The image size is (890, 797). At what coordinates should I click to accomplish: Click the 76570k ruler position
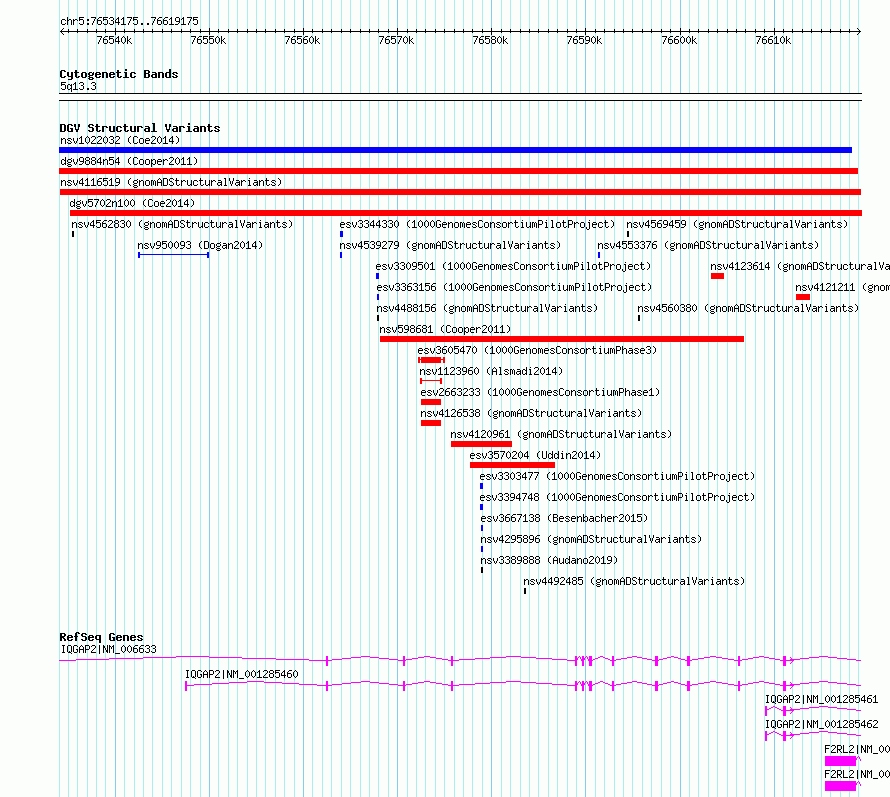click(x=396, y=40)
